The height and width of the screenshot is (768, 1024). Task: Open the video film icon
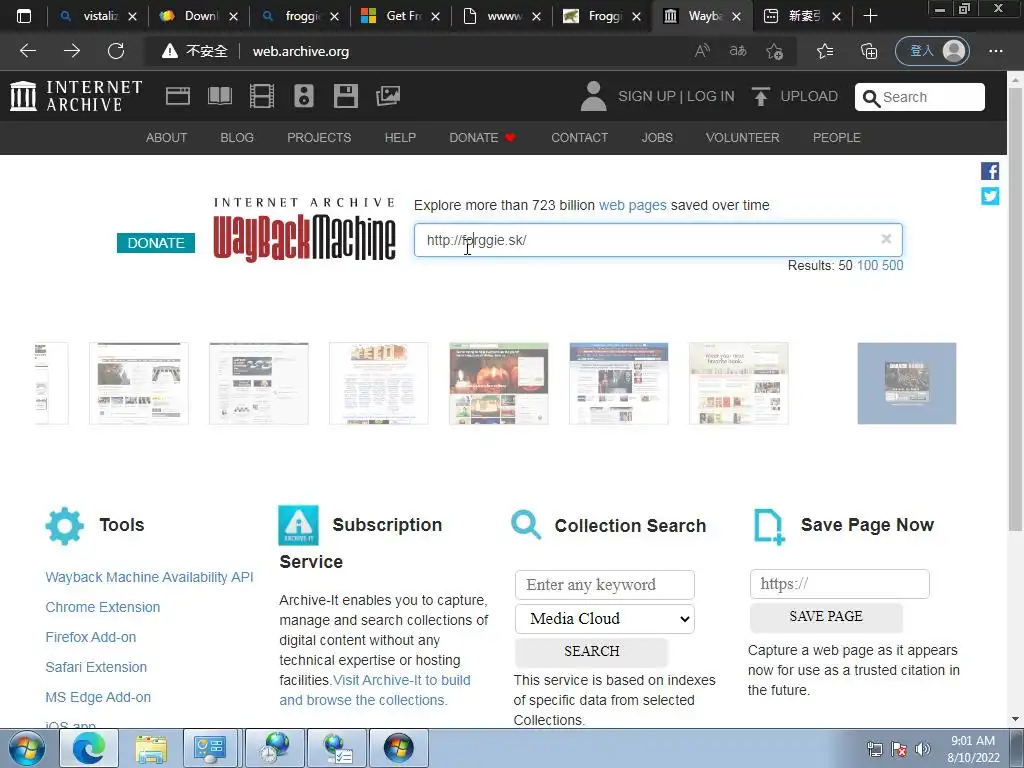262,96
